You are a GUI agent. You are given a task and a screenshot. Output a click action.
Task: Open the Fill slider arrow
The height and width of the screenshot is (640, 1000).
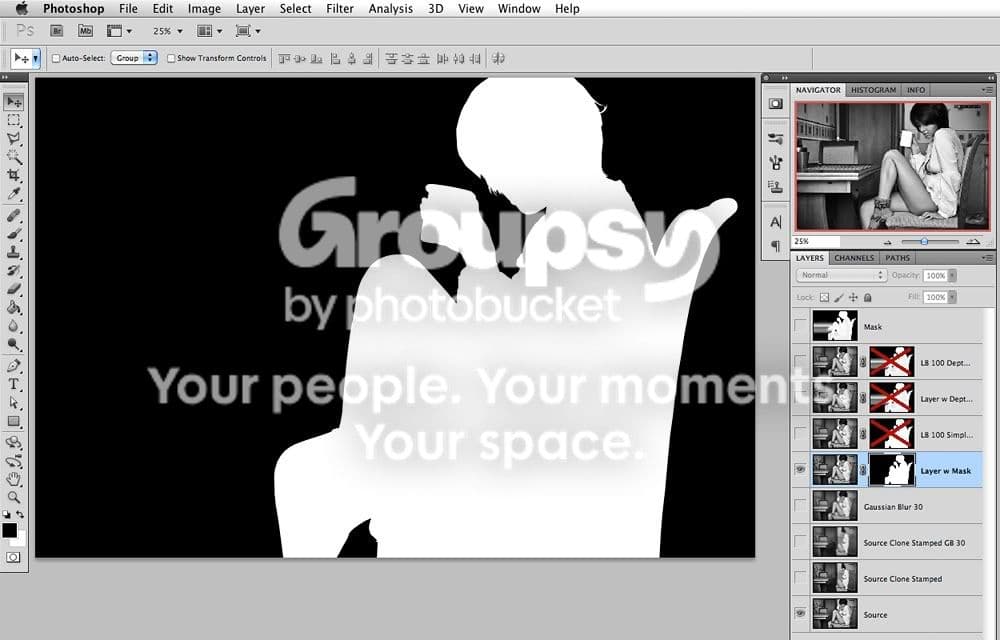point(952,297)
